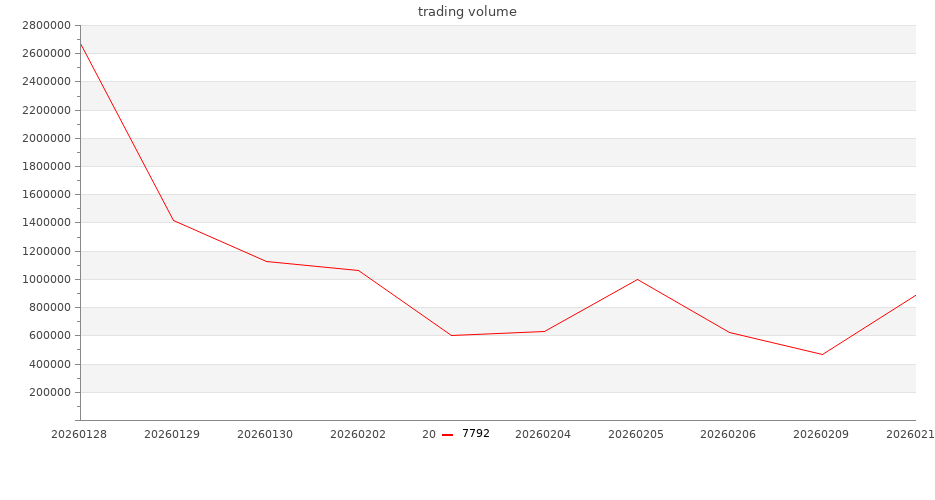
Task: Click the line's data point at 20260130
Action: [266, 261]
